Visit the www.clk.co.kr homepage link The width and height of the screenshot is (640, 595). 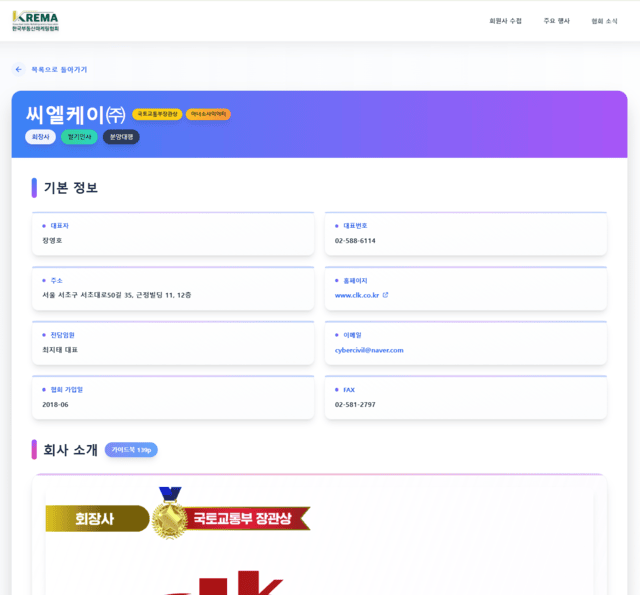pos(357,295)
